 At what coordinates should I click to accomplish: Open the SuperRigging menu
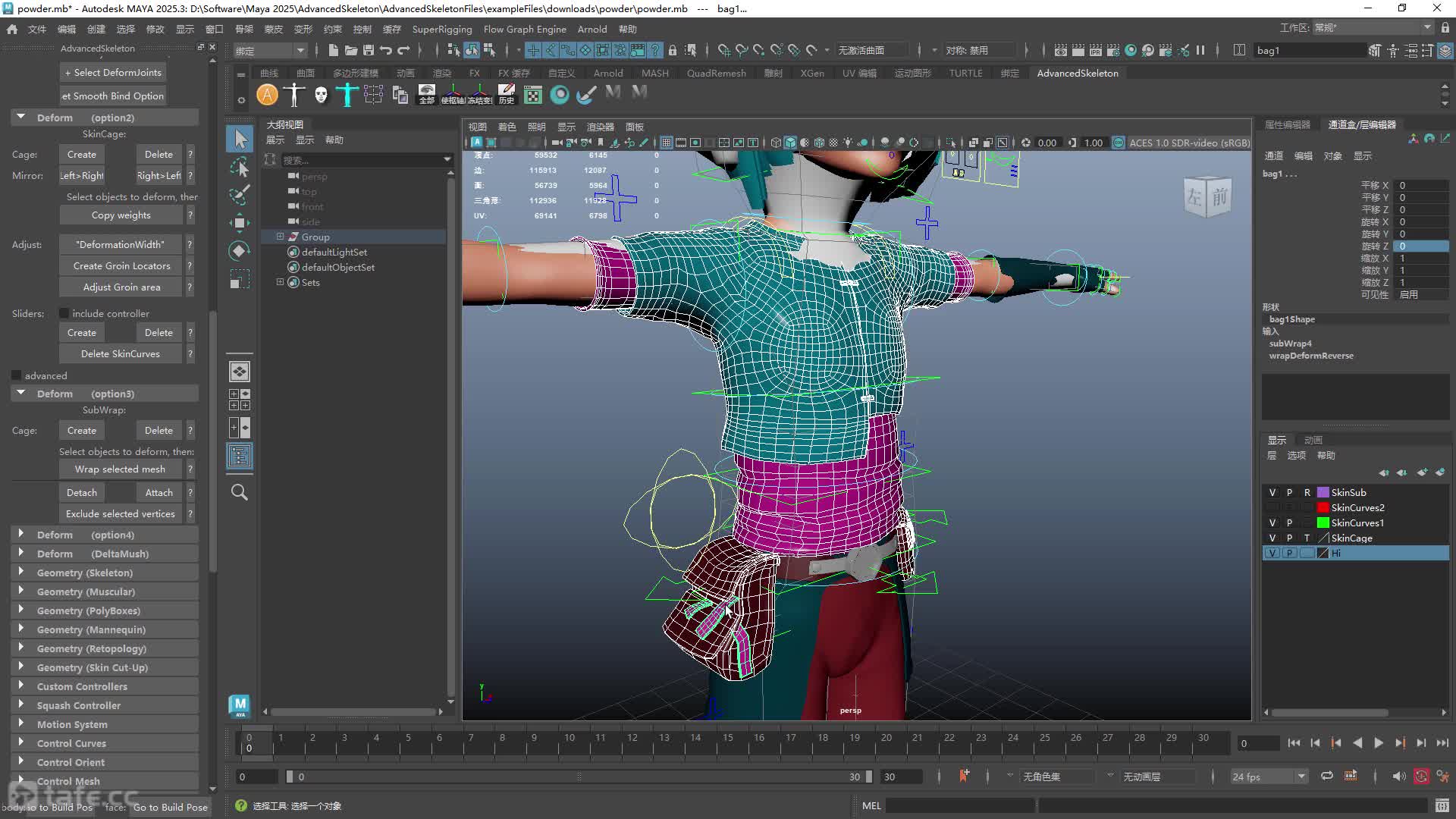(x=442, y=29)
